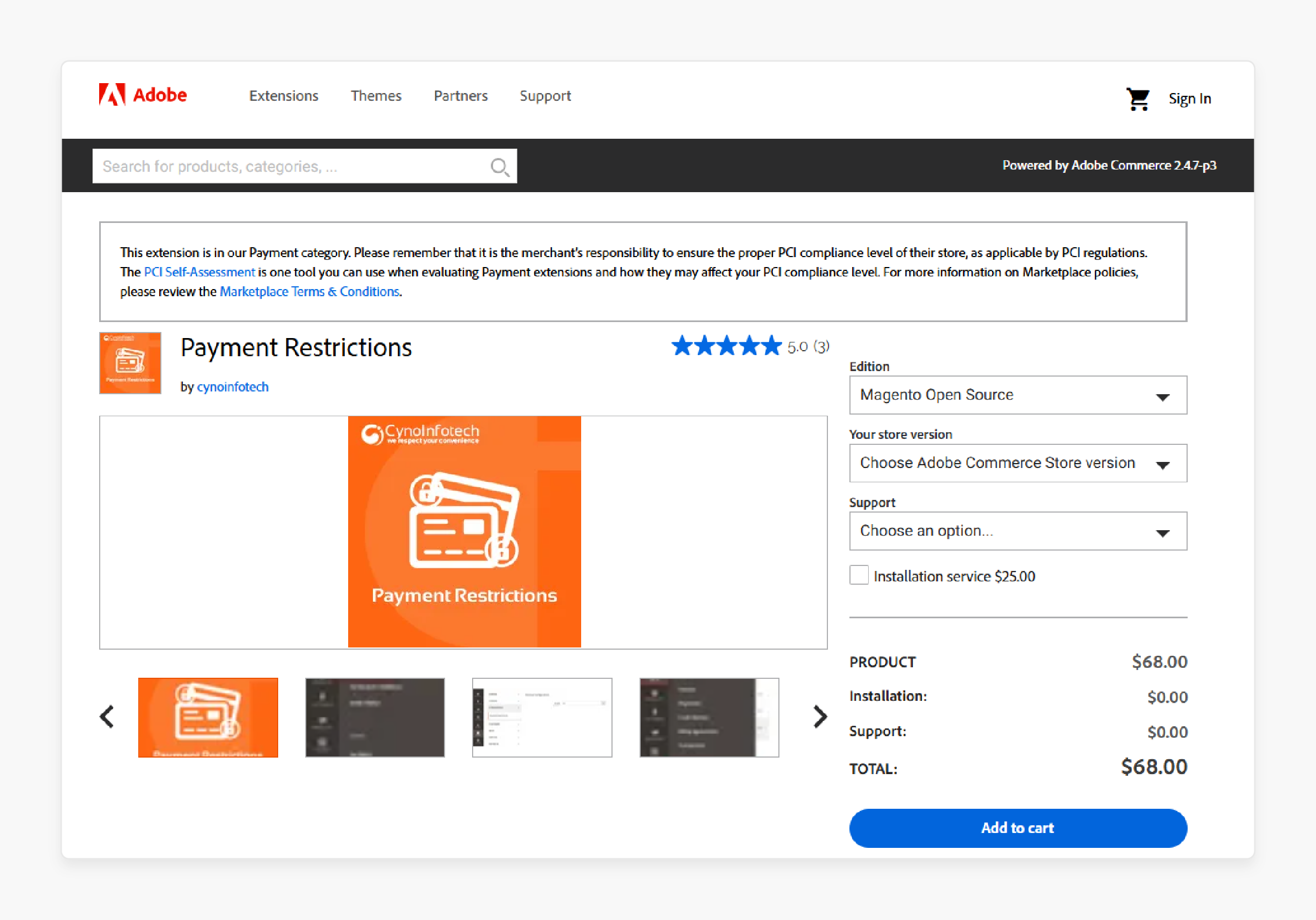This screenshot has width=1316, height=920.
Task: Click the small Payment Restrictions product icon
Action: pyautogui.click(x=130, y=363)
